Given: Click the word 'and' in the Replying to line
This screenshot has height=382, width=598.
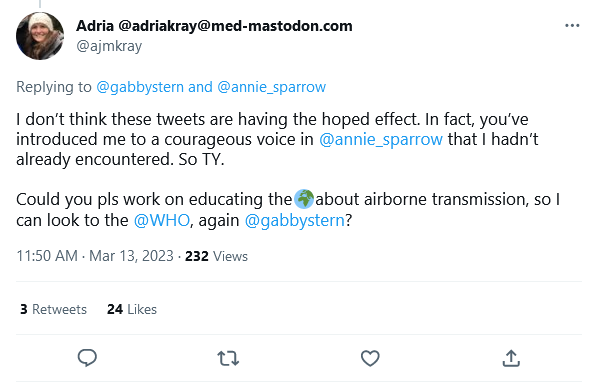Looking at the screenshot, I should [200, 87].
